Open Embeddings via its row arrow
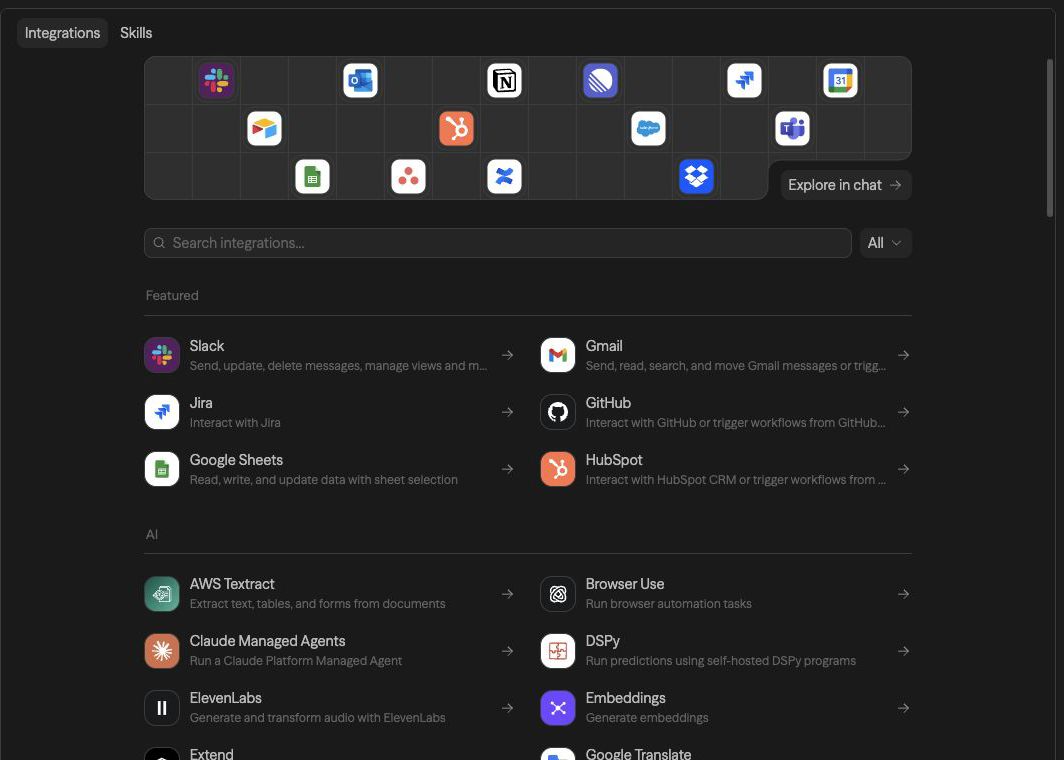The image size is (1064, 760). [x=903, y=708]
